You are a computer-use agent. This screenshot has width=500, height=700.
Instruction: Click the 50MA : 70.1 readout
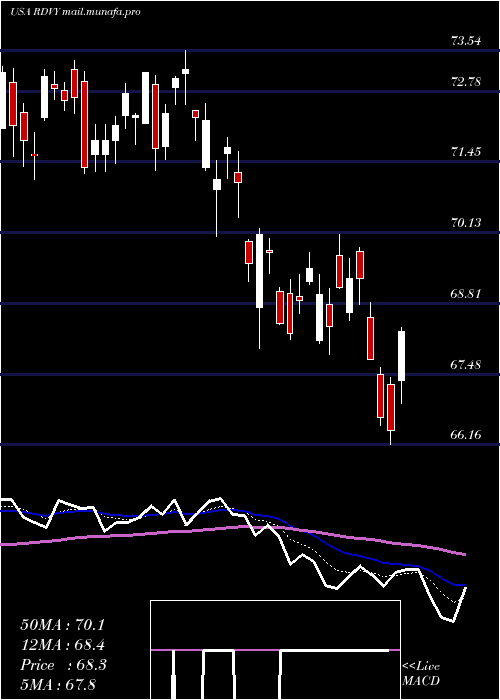[62, 625]
